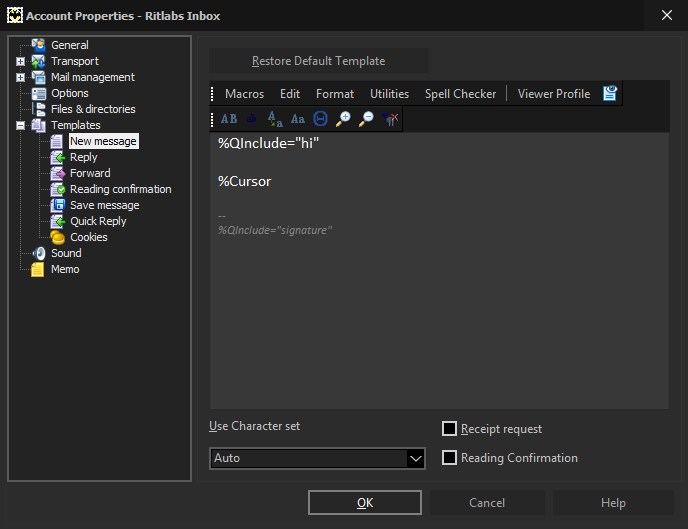This screenshot has width=688, height=529.
Task: Click the Templates pages icon
Action: [x=39, y=125]
